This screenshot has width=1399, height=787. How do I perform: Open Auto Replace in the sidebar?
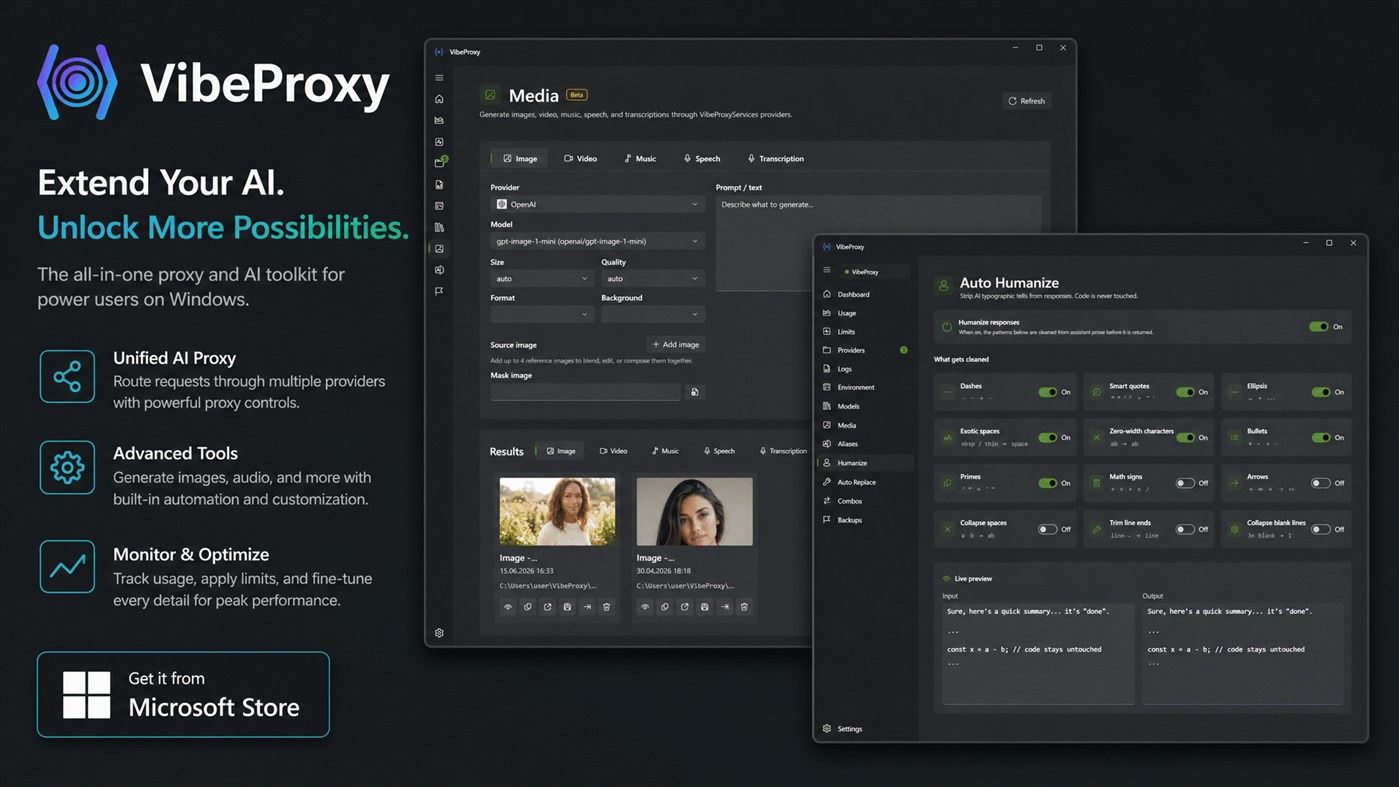(x=865, y=482)
